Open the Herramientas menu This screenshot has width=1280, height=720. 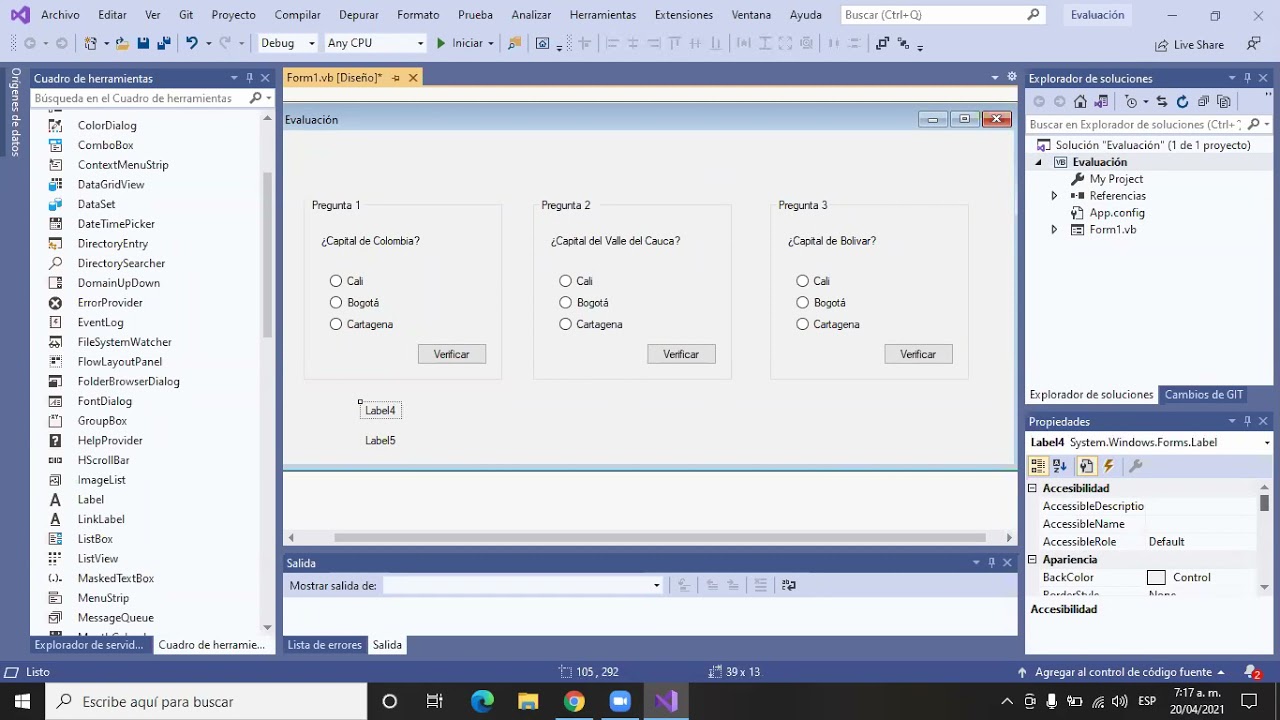tap(603, 15)
